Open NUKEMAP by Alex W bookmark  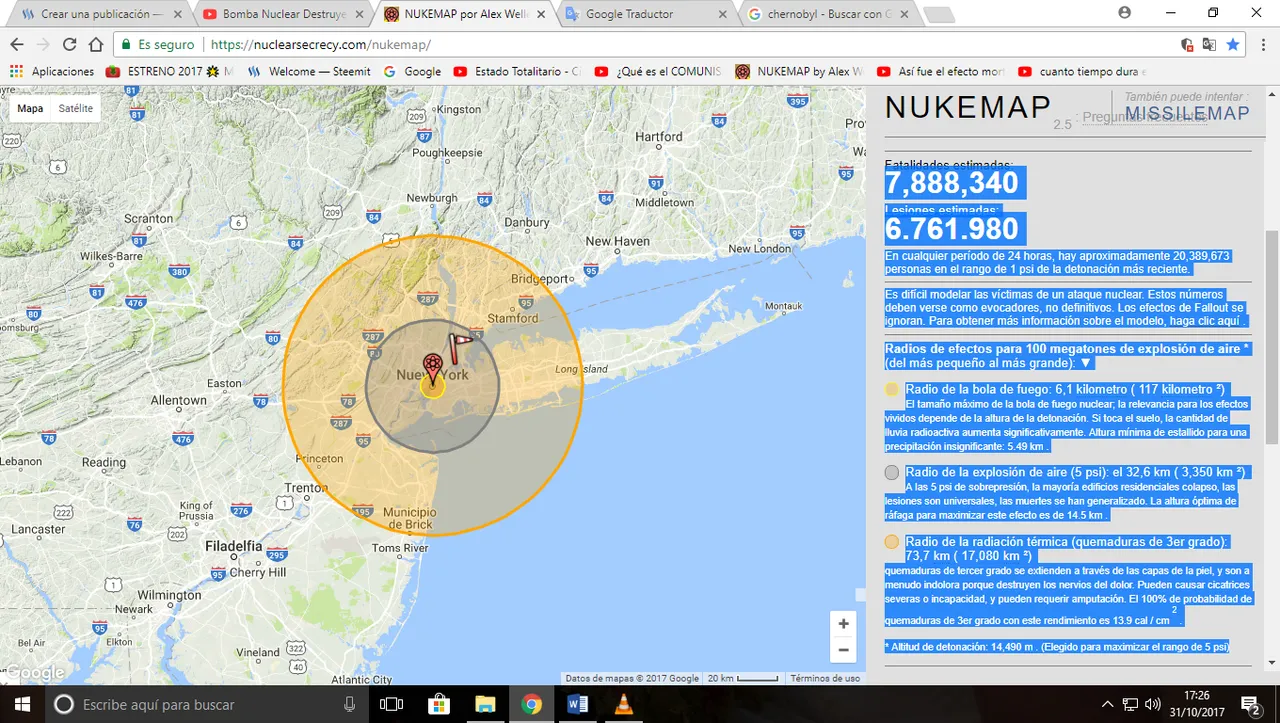(x=799, y=72)
